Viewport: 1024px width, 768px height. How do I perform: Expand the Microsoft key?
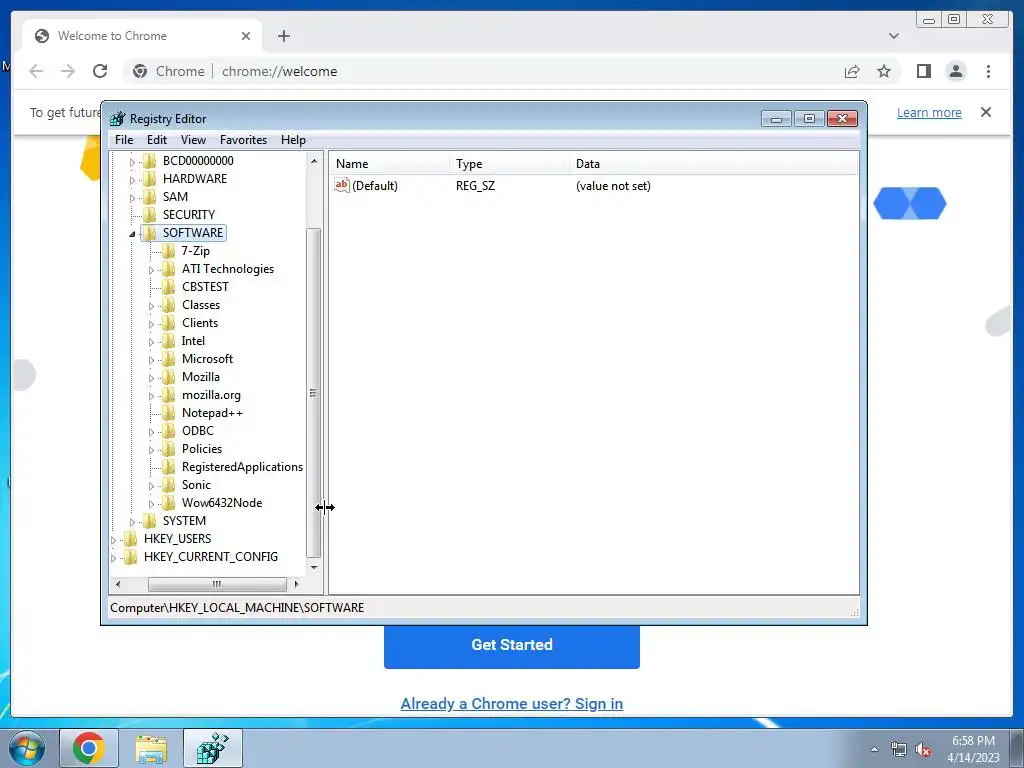pos(152,360)
